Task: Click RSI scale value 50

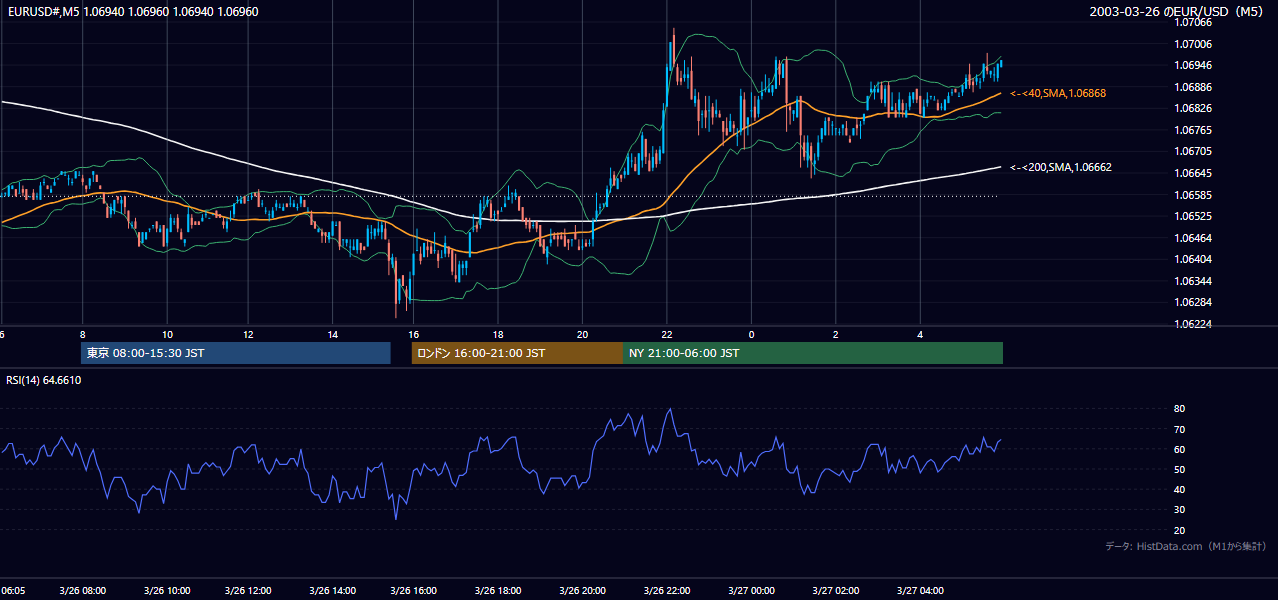Action: pyautogui.click(x=1179, y=469)
